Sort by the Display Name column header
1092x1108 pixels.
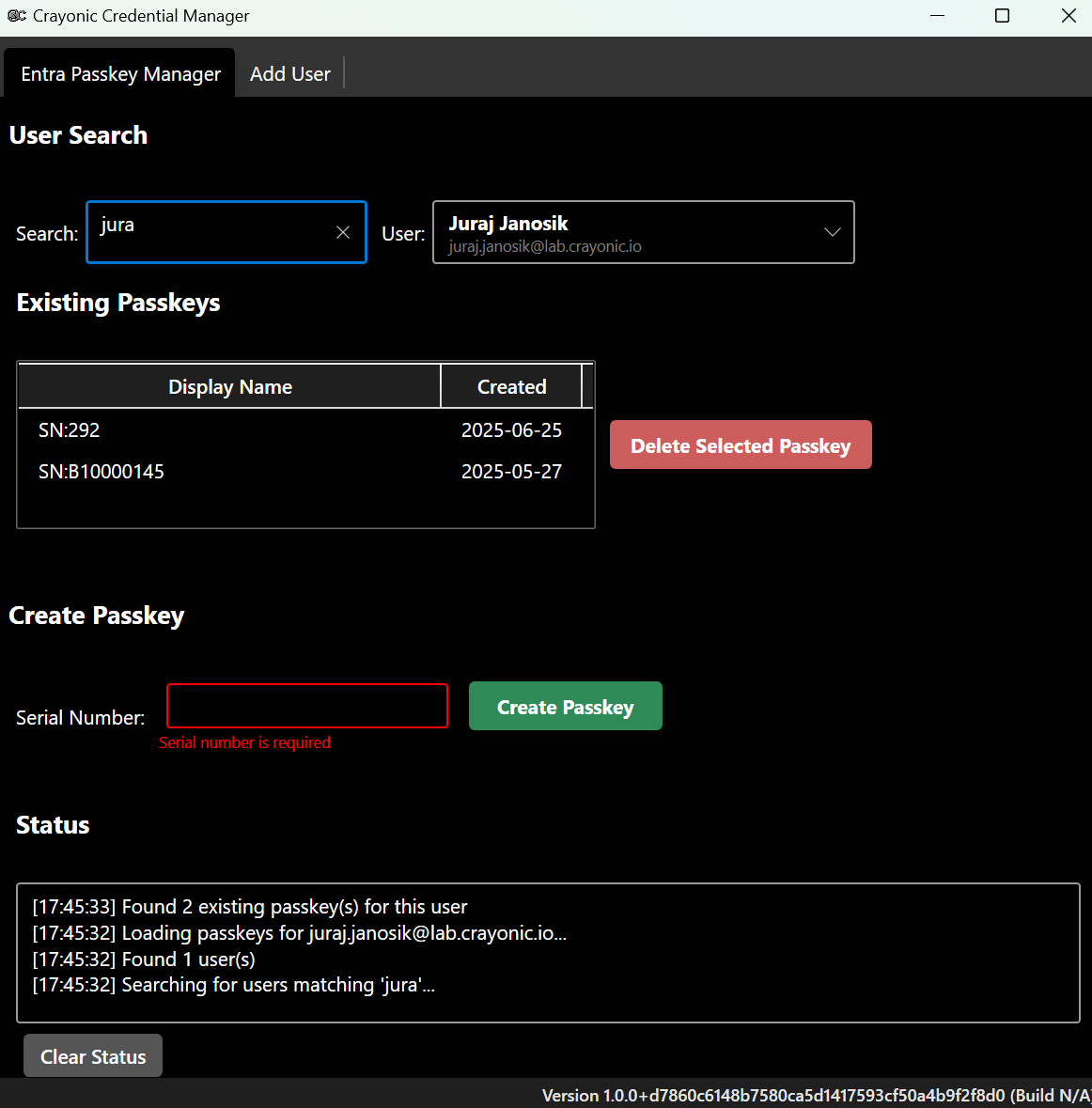coord(229,387)
